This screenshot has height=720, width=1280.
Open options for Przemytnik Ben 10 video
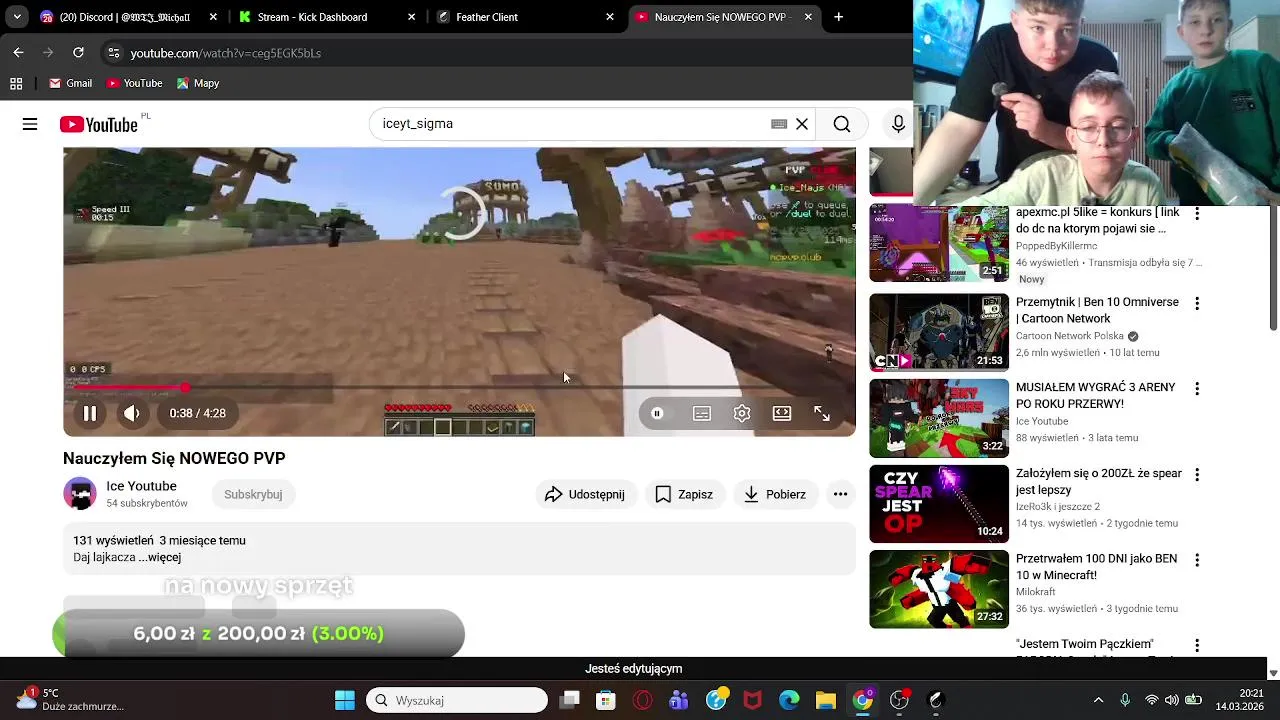click(x=1196, y=303)
